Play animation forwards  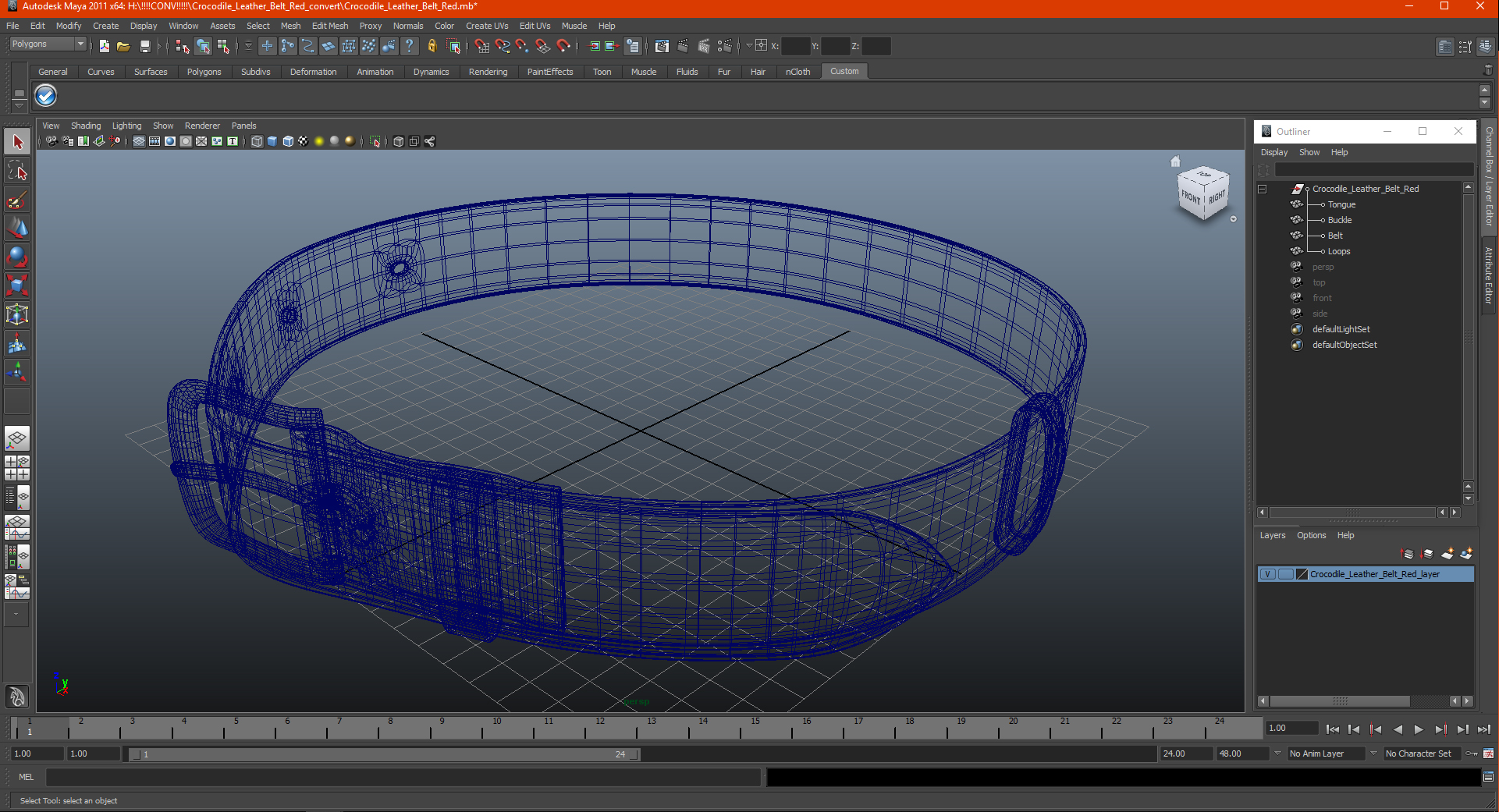point(1419,729)
